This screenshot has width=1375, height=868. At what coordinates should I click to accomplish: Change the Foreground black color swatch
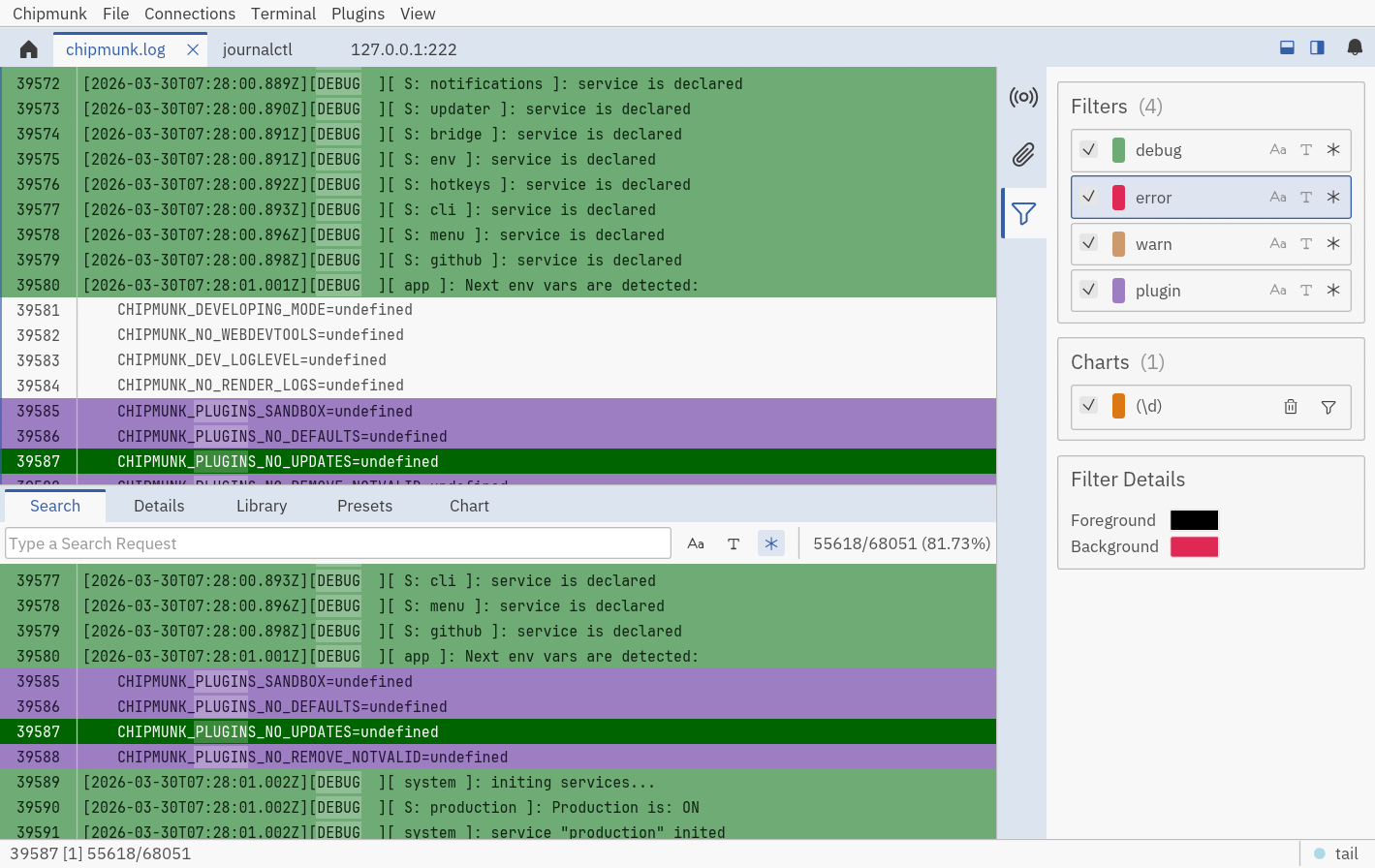(x=1194, y=520)
